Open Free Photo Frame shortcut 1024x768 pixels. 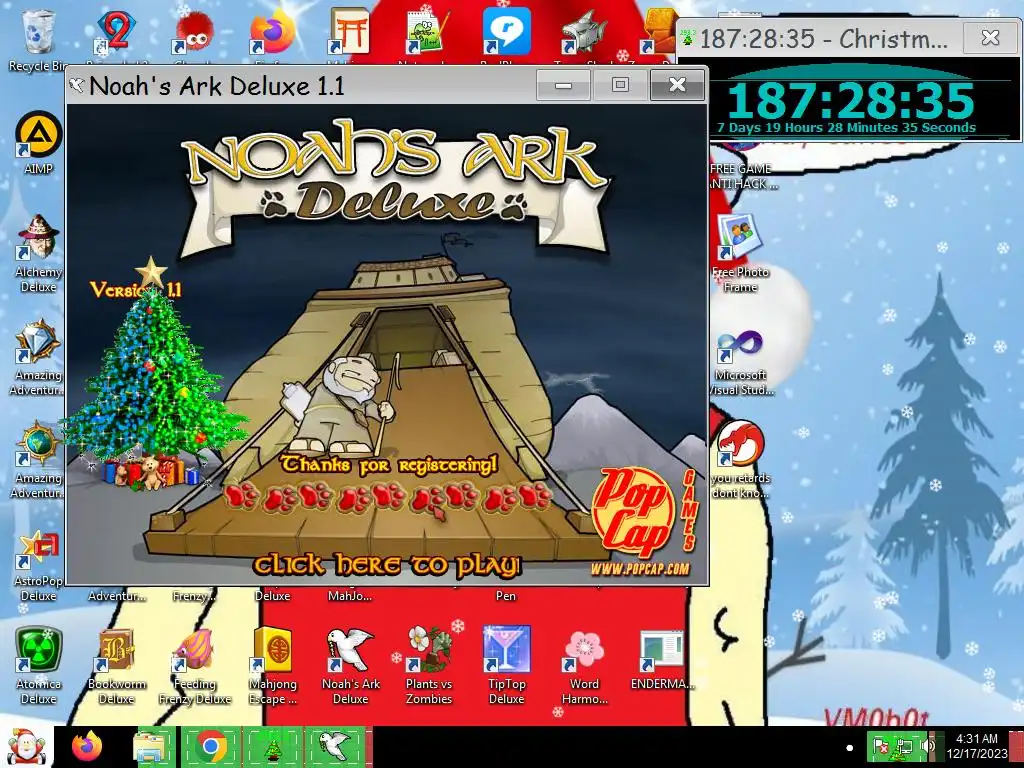tap(740, 253)
